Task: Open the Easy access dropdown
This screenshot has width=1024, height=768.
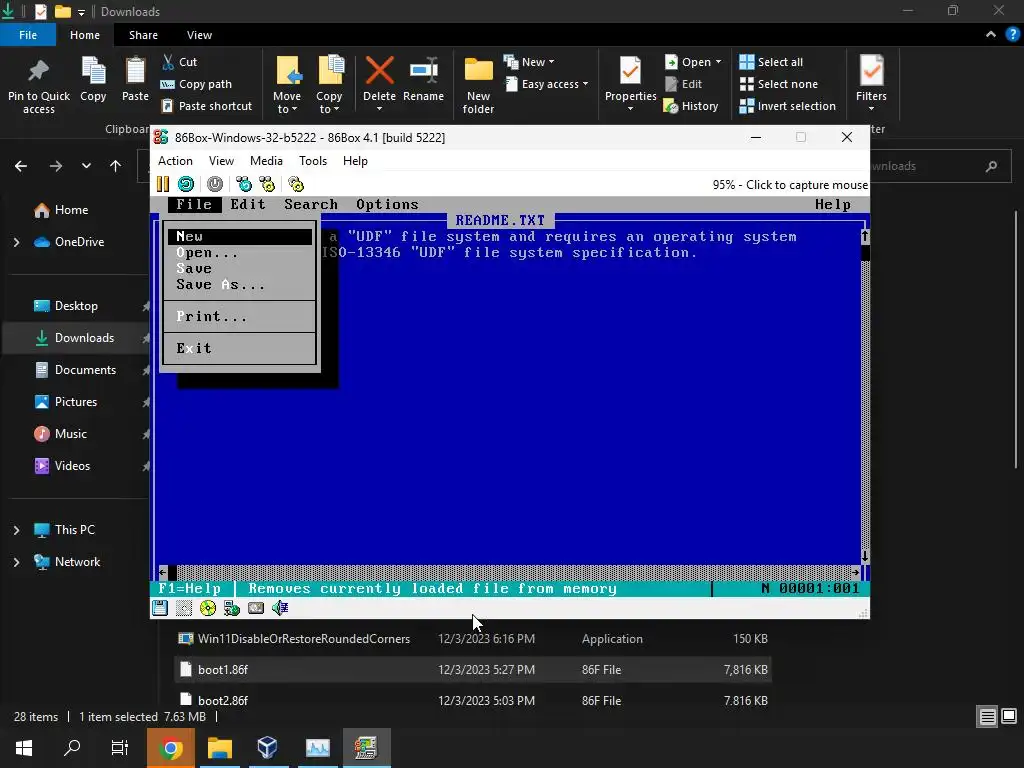Action: [547, 84]
